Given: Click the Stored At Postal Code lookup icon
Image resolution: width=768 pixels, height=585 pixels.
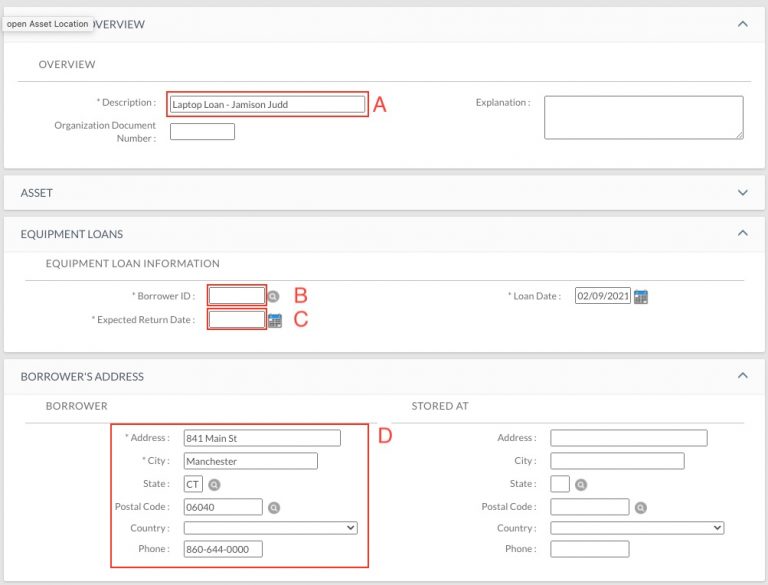Looking at the screenshot, I should 641,508.
